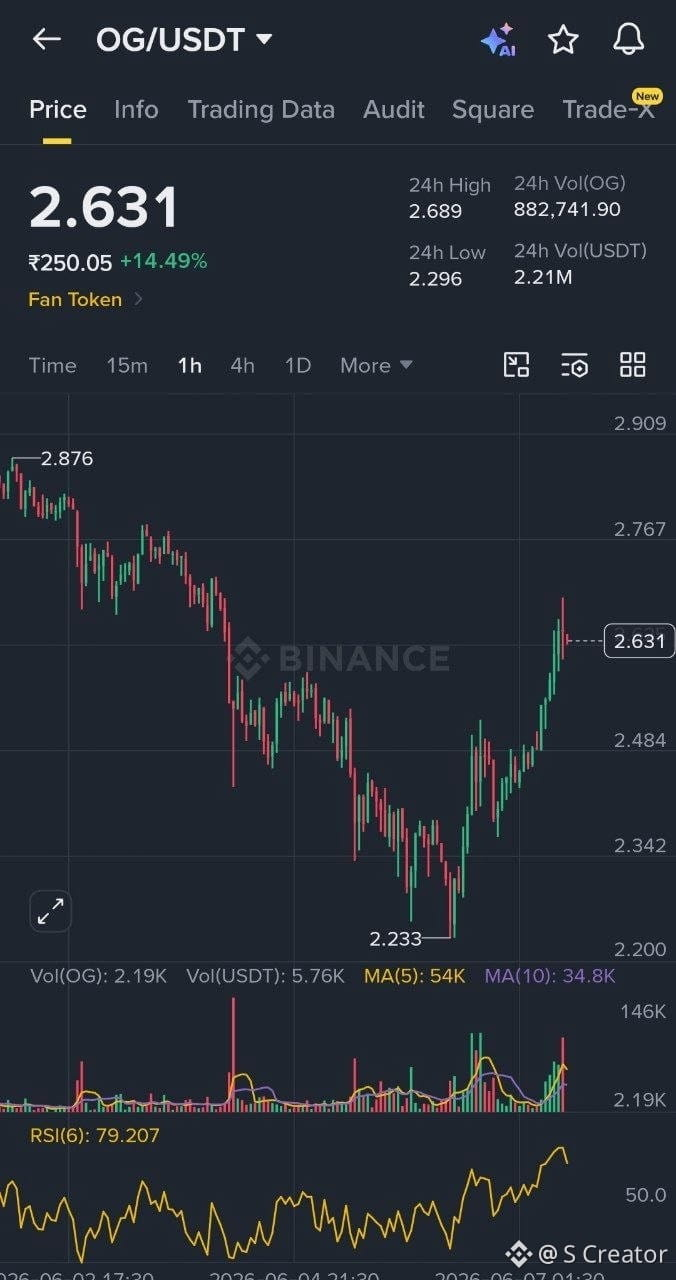The image size is (676, 1280).
Task: Set a price alert with bell icon
Action: point(628,40)
